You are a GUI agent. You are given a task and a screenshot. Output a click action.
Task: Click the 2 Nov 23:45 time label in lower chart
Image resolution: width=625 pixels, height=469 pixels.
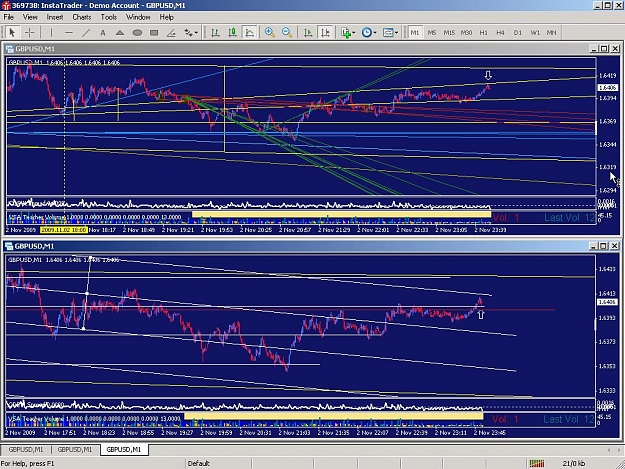[489, 432]
